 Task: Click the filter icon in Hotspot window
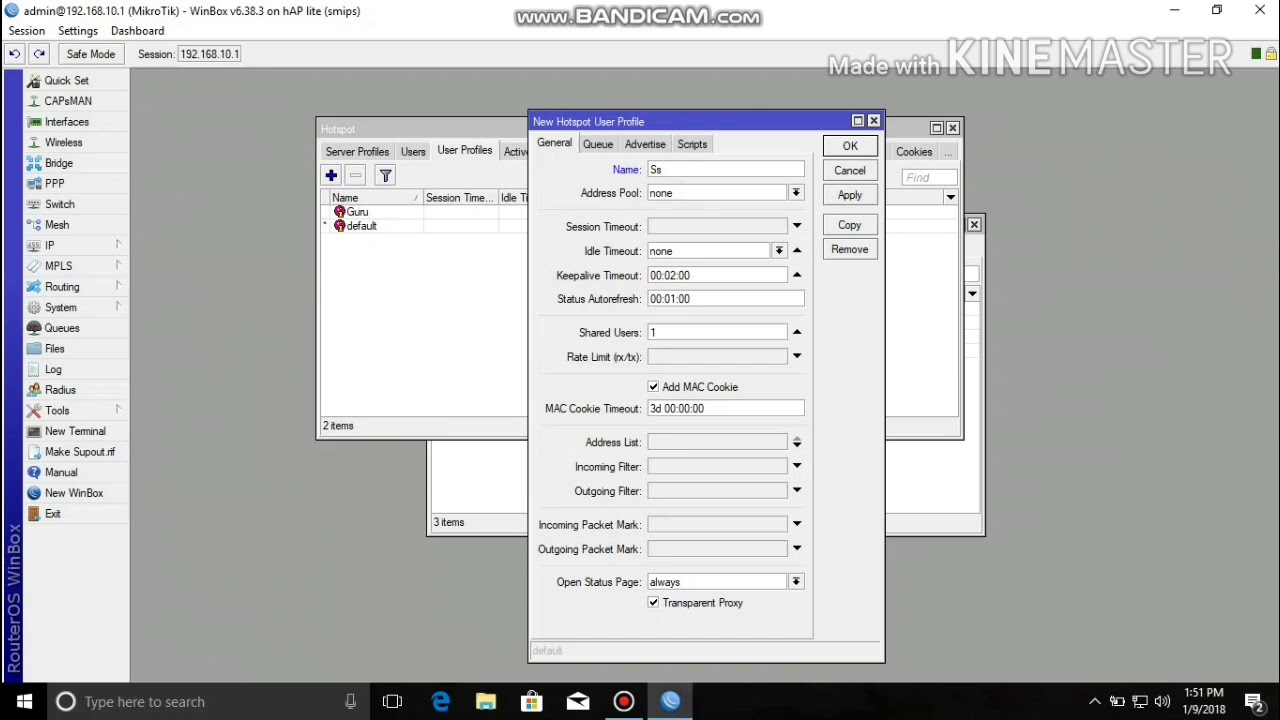(x=385, y=175)
